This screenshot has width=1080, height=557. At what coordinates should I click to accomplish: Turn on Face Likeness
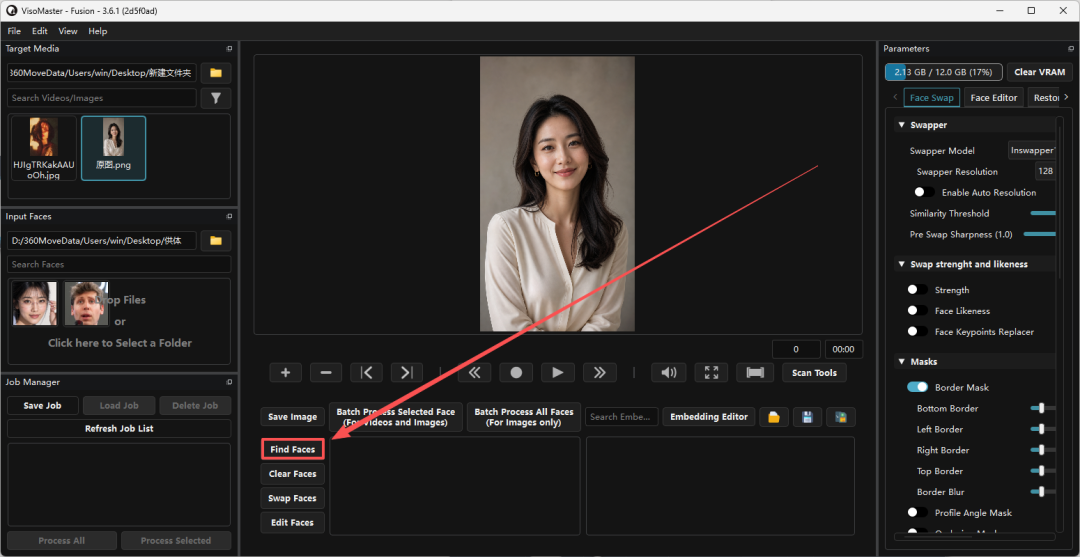tap(917, 311)
